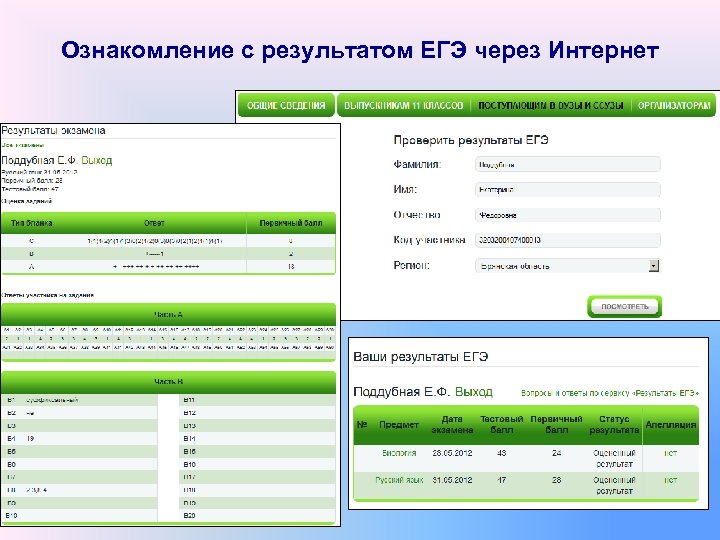Click appeal 'нет' link in Русский язык row
The width and height of the screenshot is (720, 540).
pos(670,480)
